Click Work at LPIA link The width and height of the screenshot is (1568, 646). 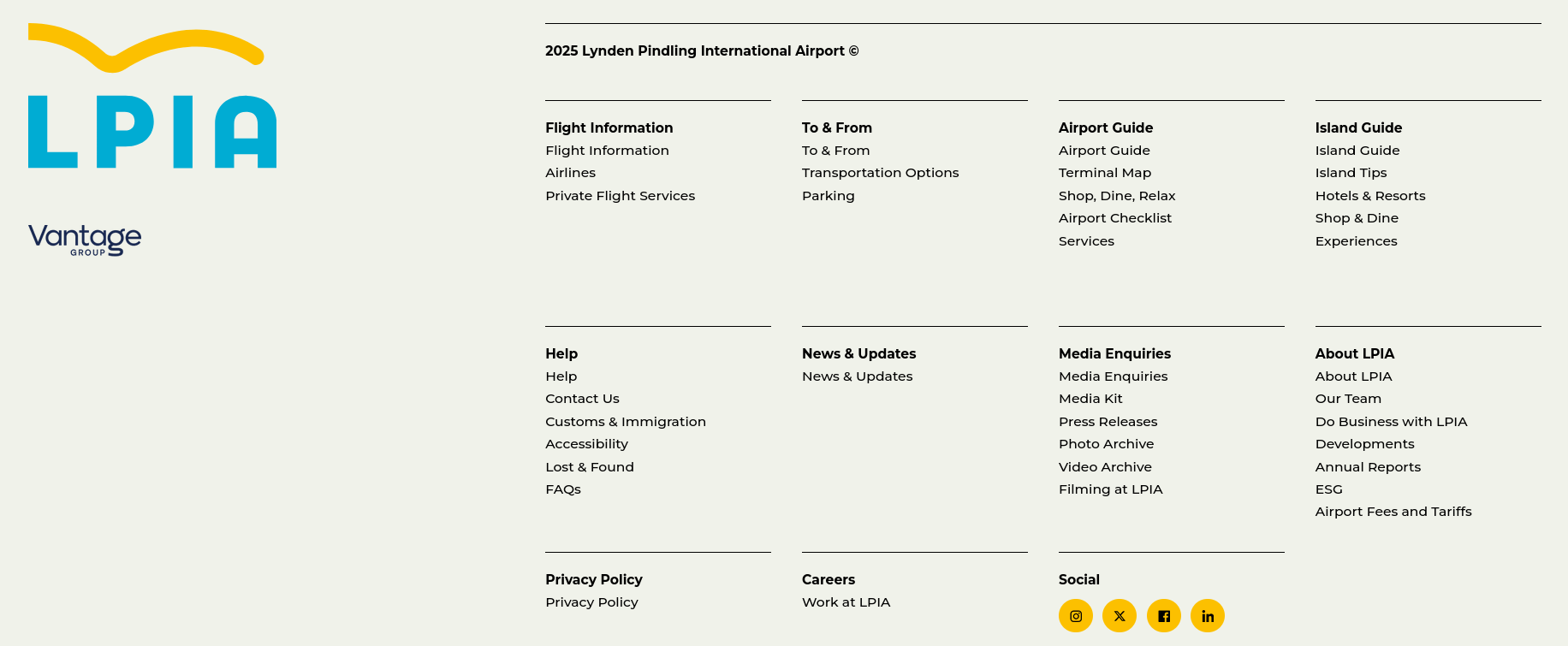(x=846, y=602)
